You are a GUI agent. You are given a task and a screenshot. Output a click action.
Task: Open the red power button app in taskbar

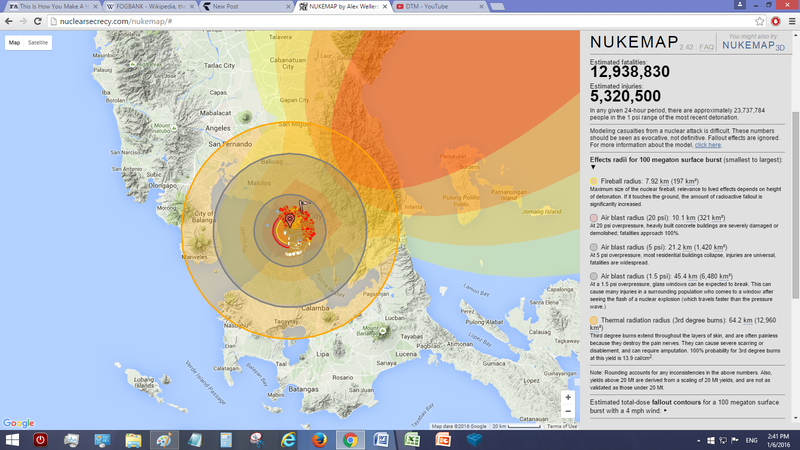coord(40,440)
